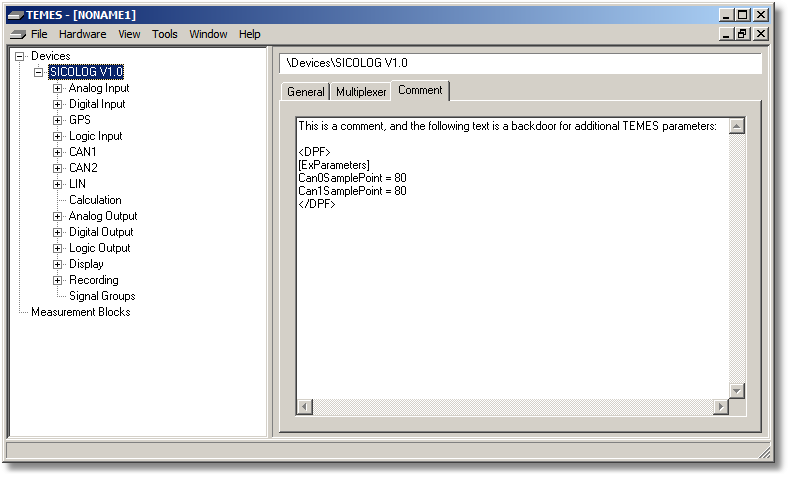Close the TEMES application window
The width and height of the screenshot is (789, 477).
coord(761,15)
